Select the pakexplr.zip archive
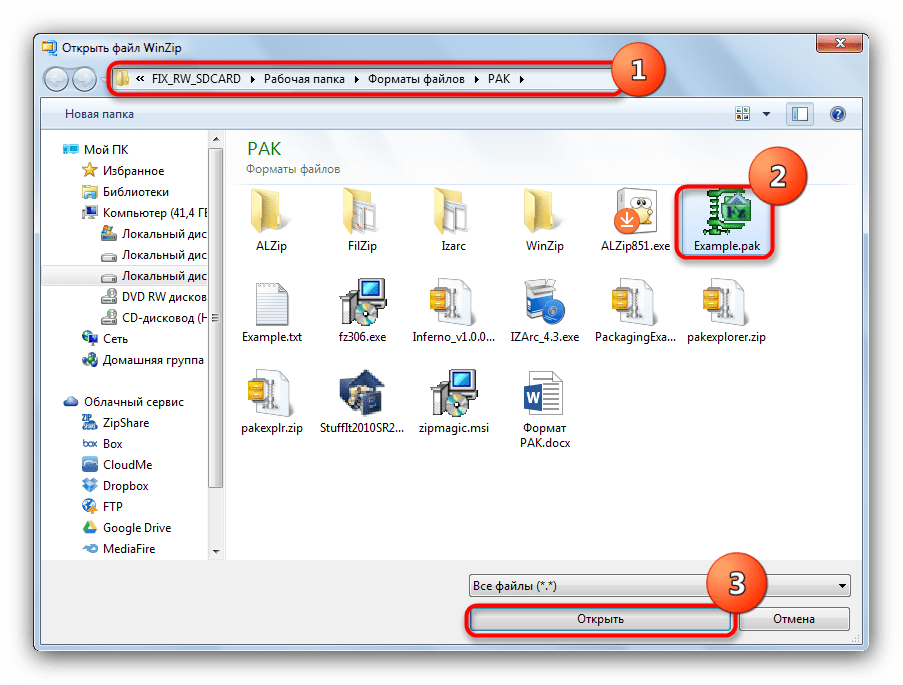The width and height of the screenshot is (903, 685). [272, 403]
